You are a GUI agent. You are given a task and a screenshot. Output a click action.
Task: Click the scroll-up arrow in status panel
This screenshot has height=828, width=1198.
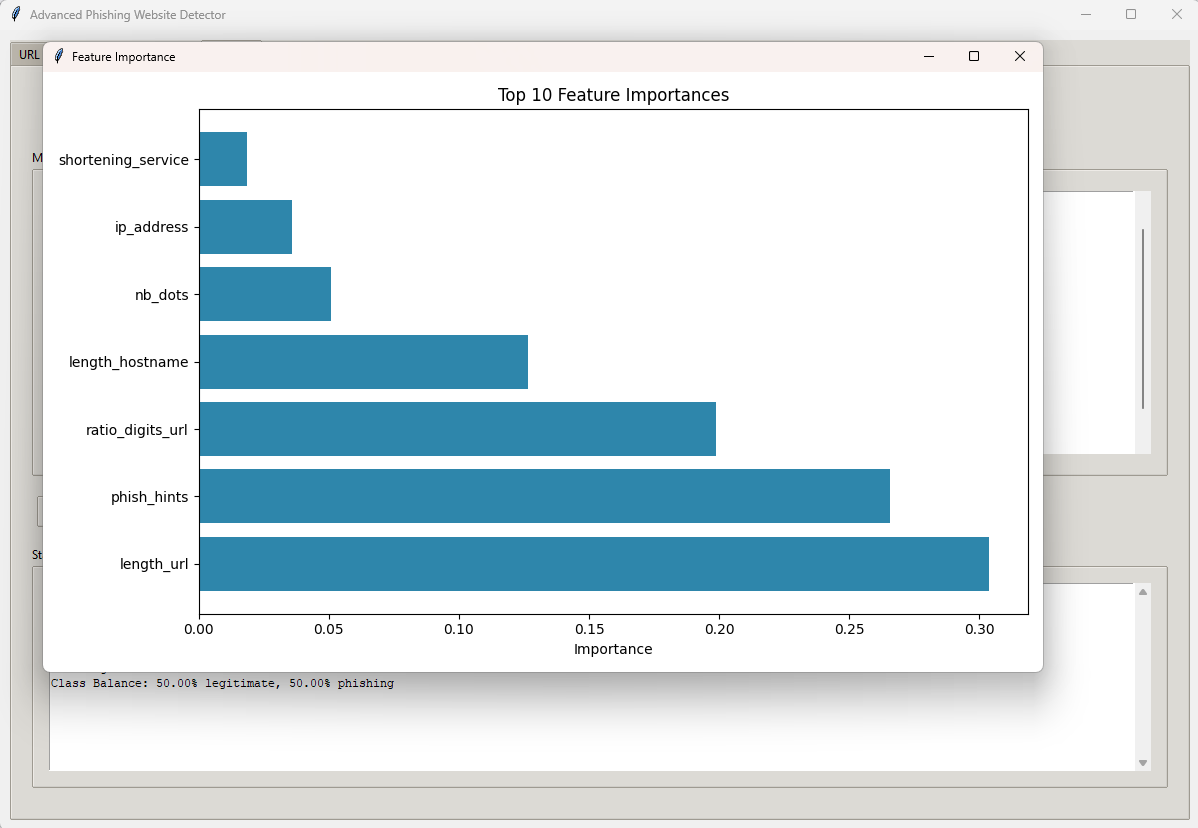click(1143, 592)
